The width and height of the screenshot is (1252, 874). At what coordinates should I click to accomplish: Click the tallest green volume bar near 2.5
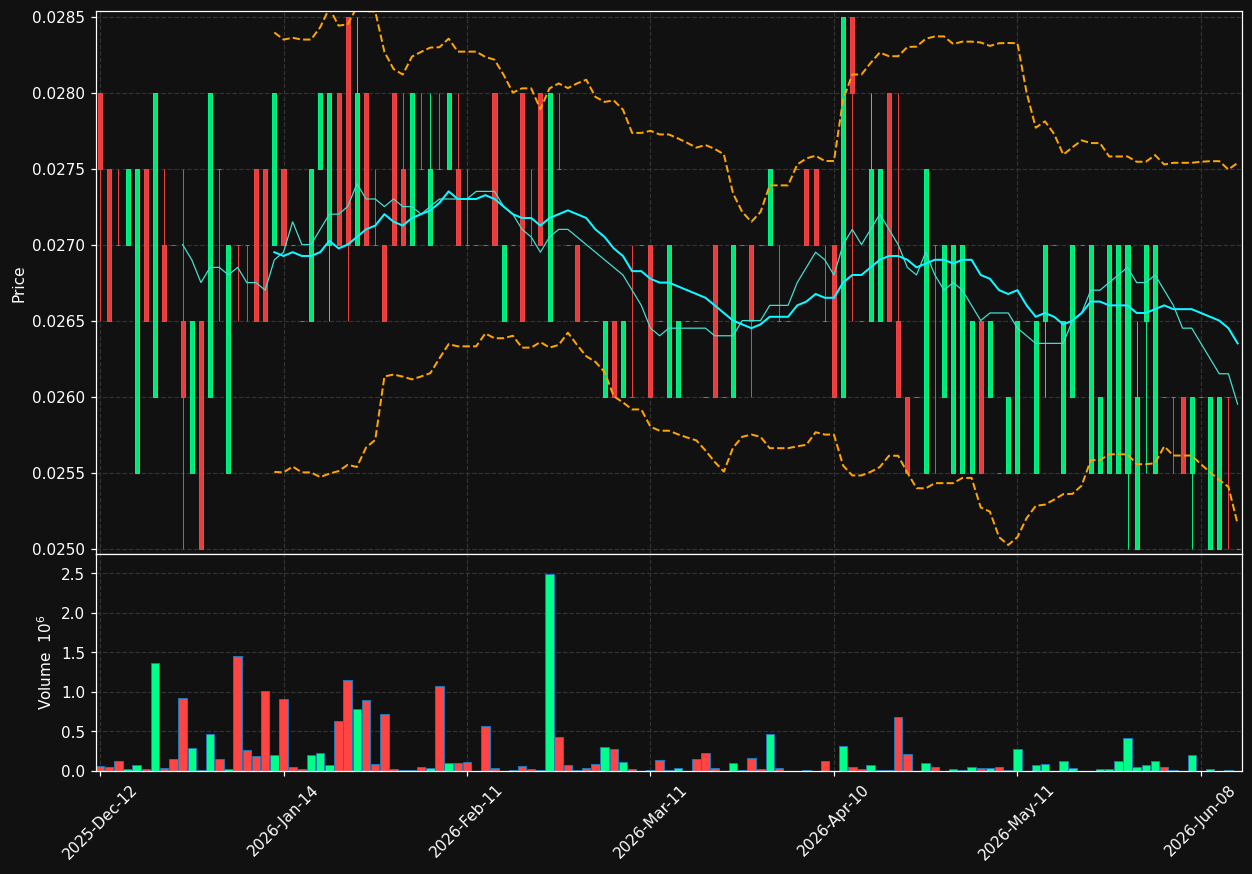pyautogui.click(x=550, y=672)
